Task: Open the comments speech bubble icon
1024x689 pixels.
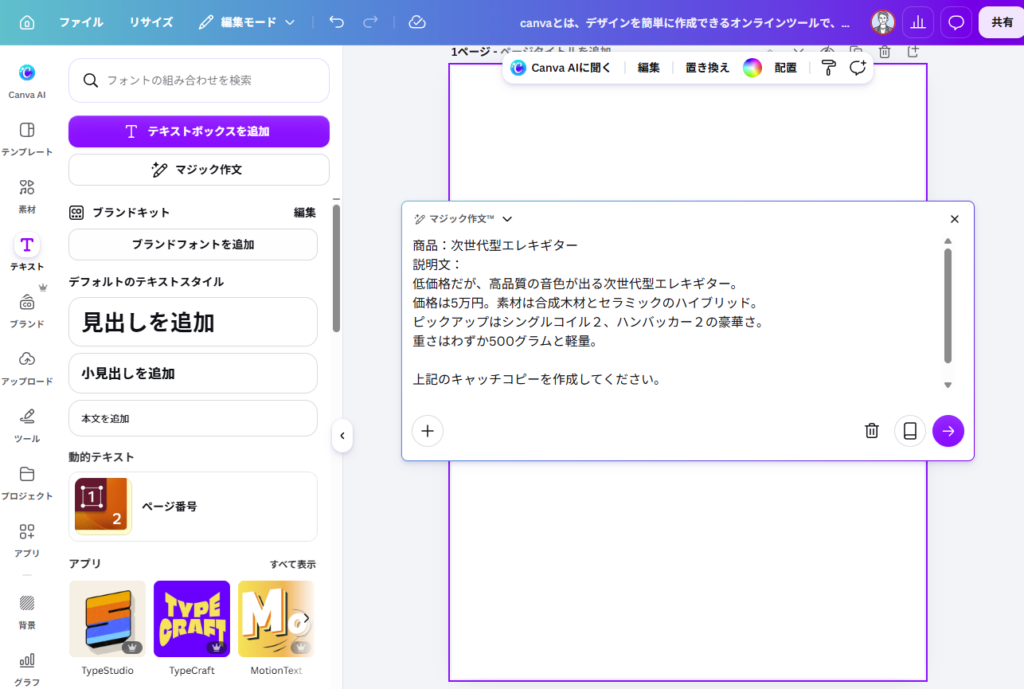Action: coord(956,22)
